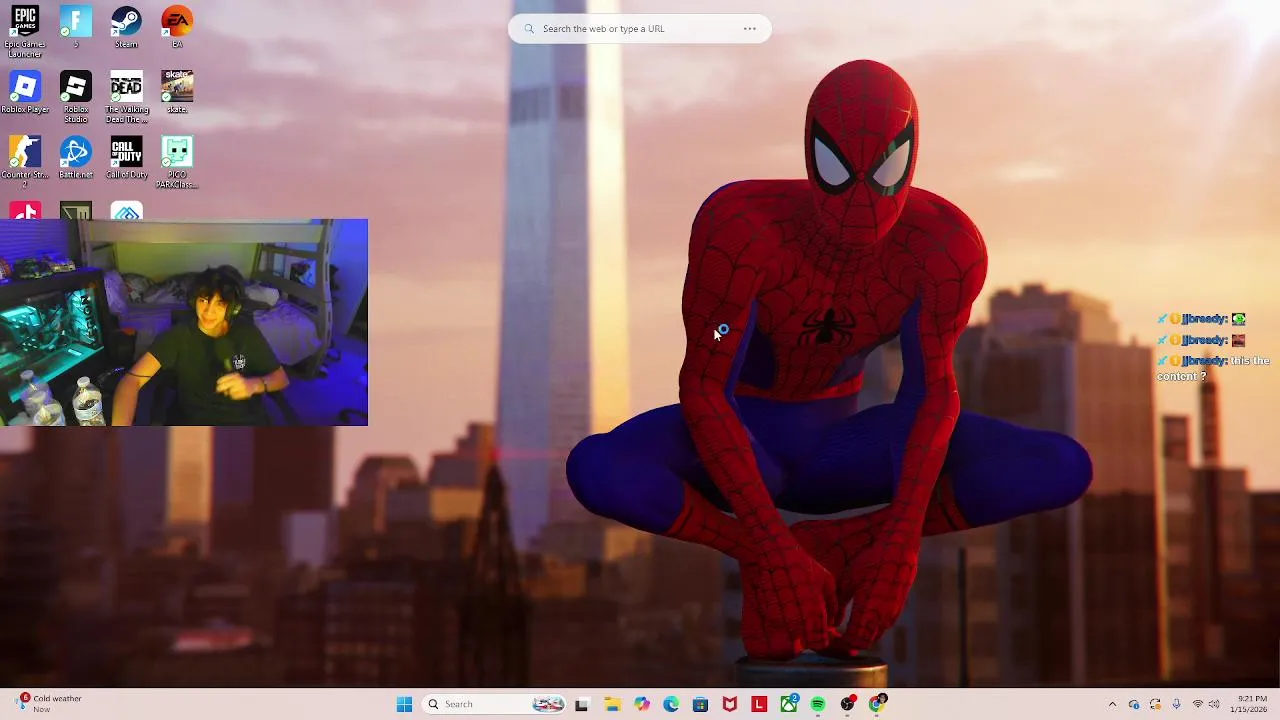This screenshot has height=720, width=1280.
Task: Select the Roblox Studio desktop icon
Action: click(x=75, y=97)
